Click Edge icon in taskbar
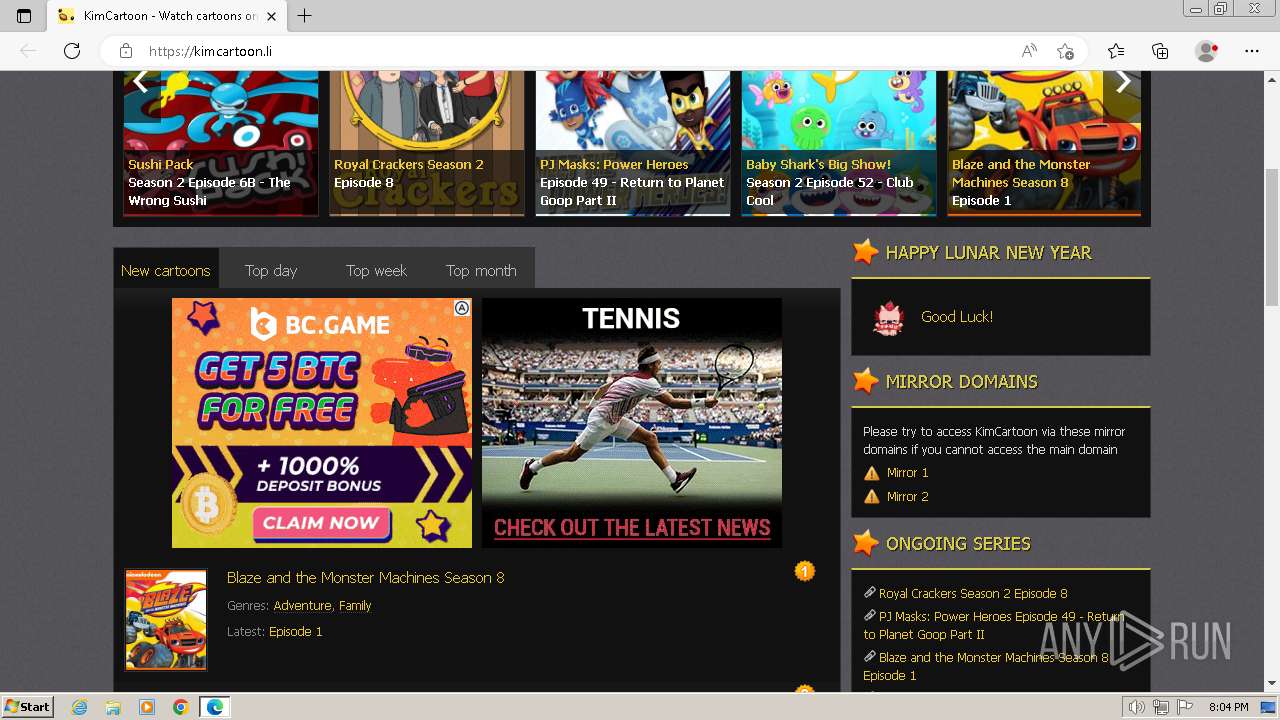The width and height of the screenshot is (1280, 720). (x=215, y=707)
